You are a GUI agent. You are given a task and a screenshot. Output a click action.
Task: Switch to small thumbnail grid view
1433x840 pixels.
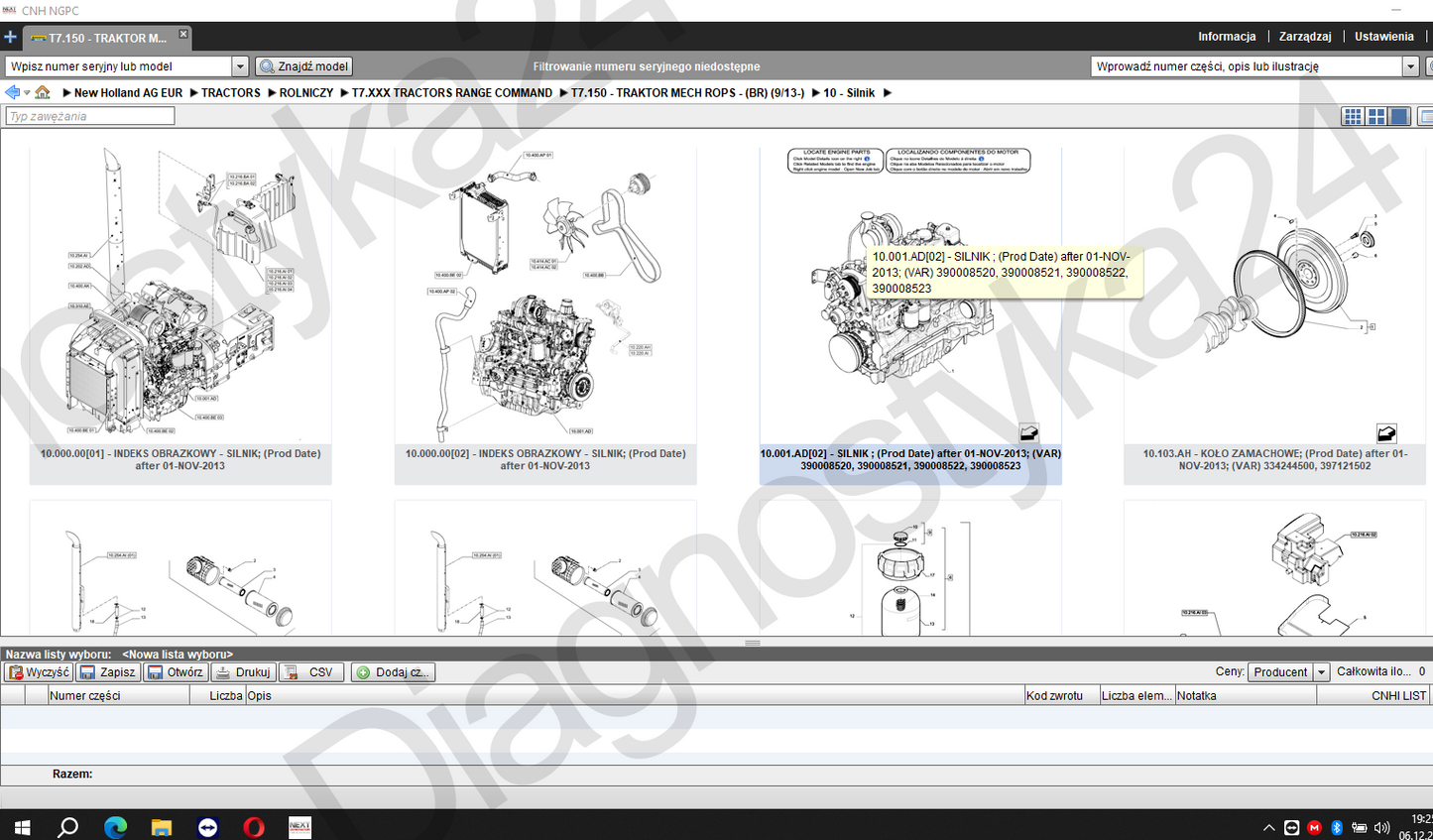(x=1353, y=116)
